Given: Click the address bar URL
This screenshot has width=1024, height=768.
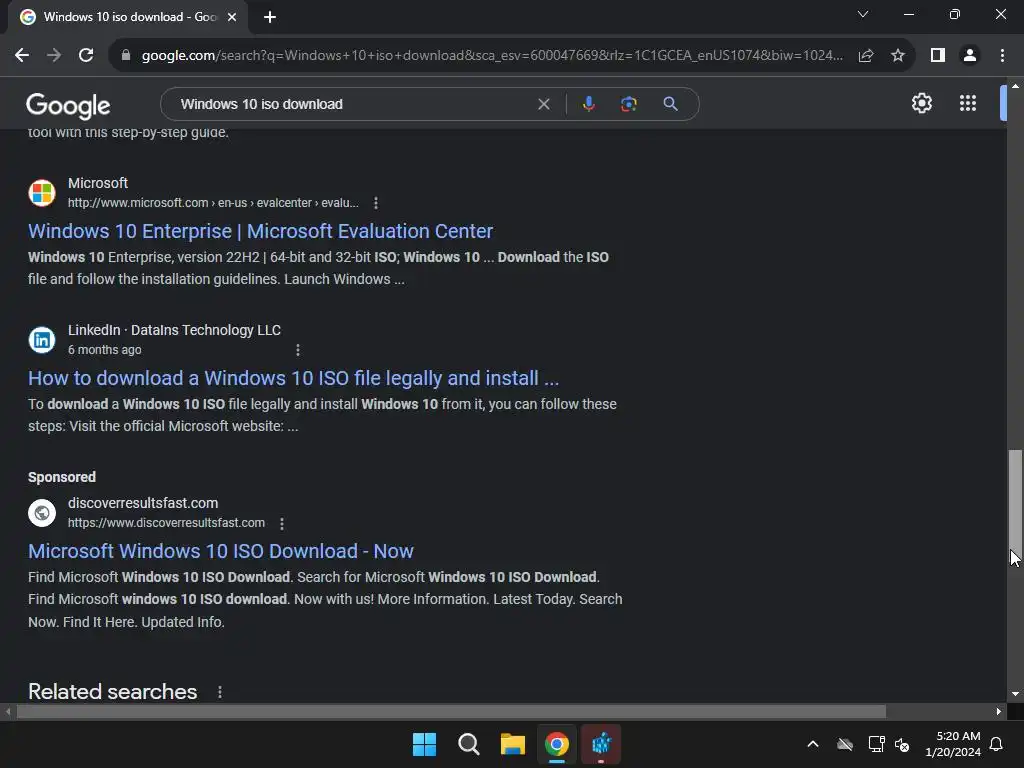Looking at the screenshot, I should (x=492, y=56).
